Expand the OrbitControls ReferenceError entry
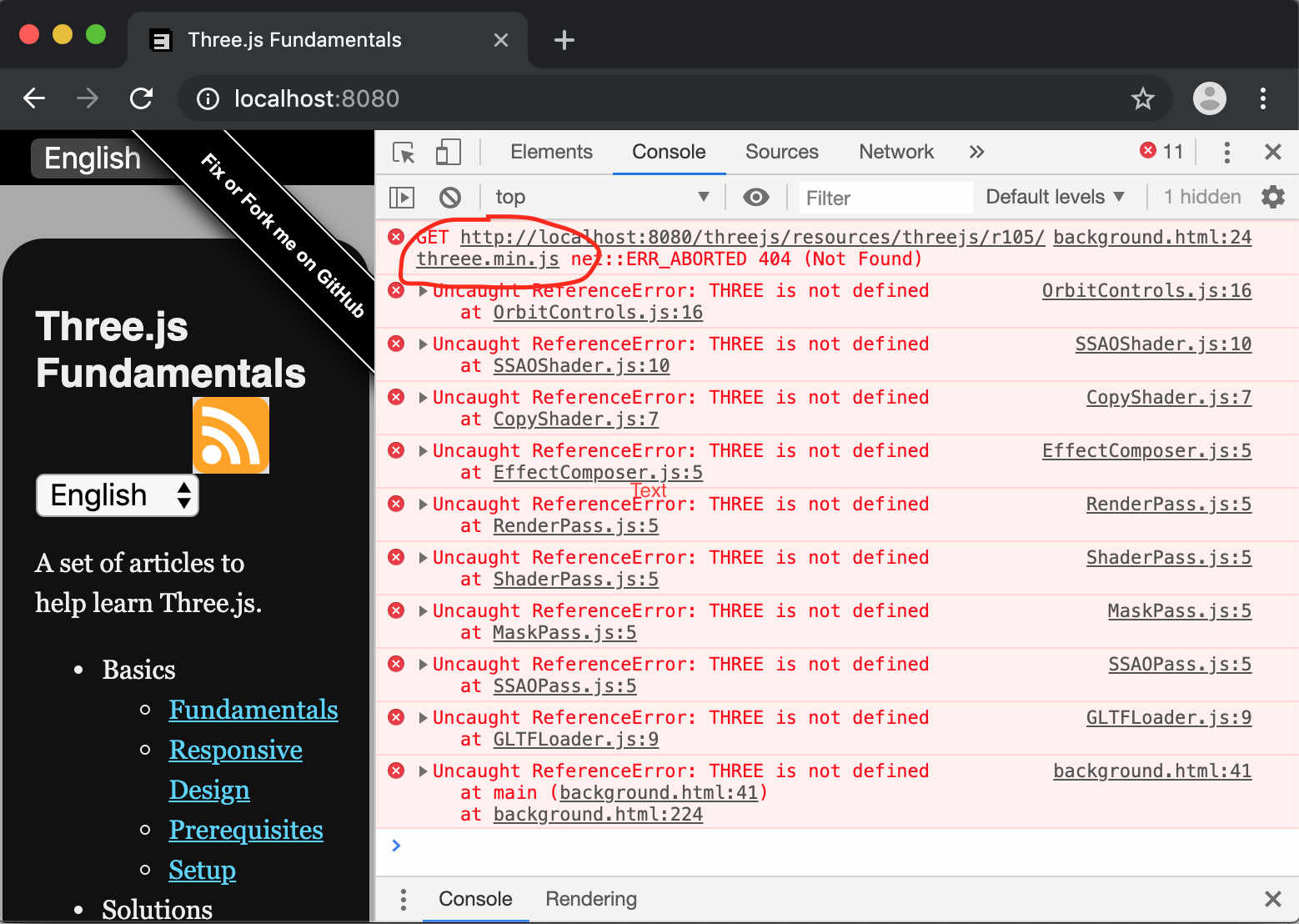The image size is (1299, 924). pyautogui.click(x=424, y=291)
